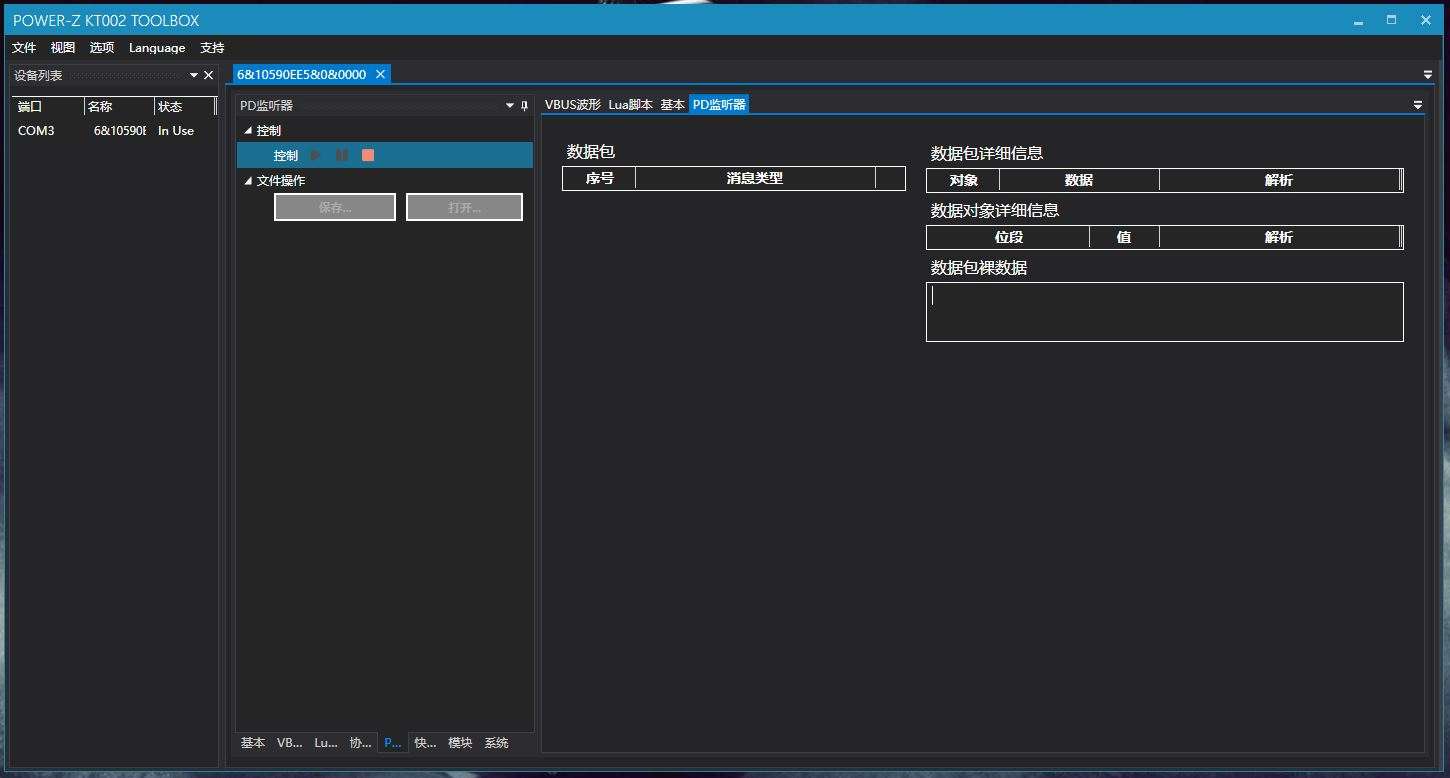Image resolution: width=1450 pixels, height=778 pixels.
Task: Select the 状态 column header in device list
Action: pyautogui.click(x=185, y=107)
